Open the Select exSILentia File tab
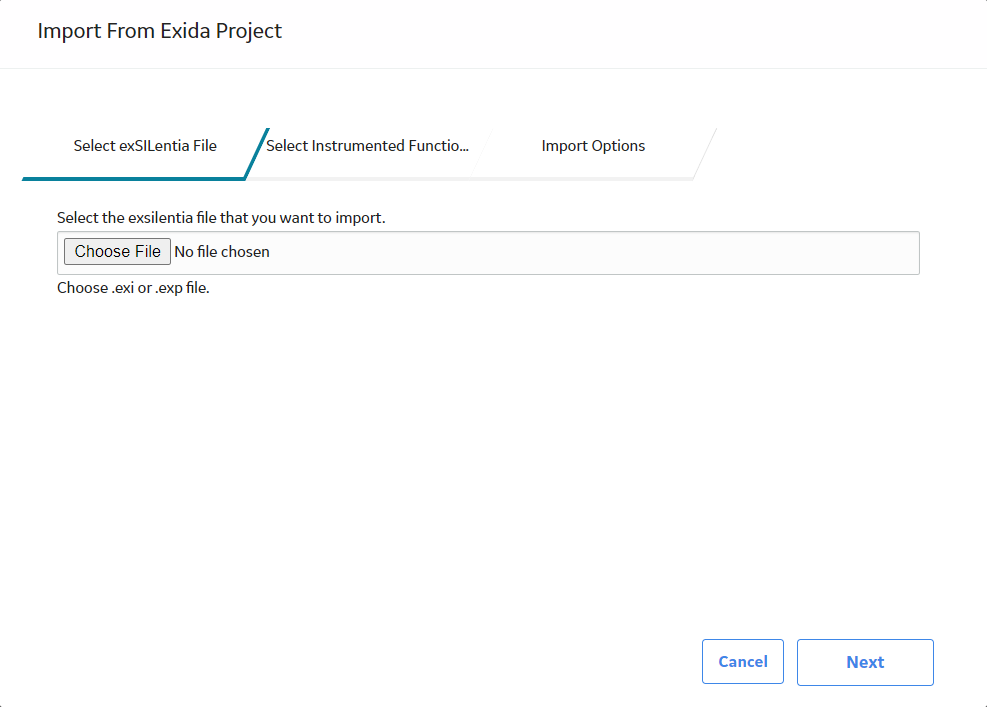Image resolution: width=987 pixels, height=707 pixels. tap(145, 146)
